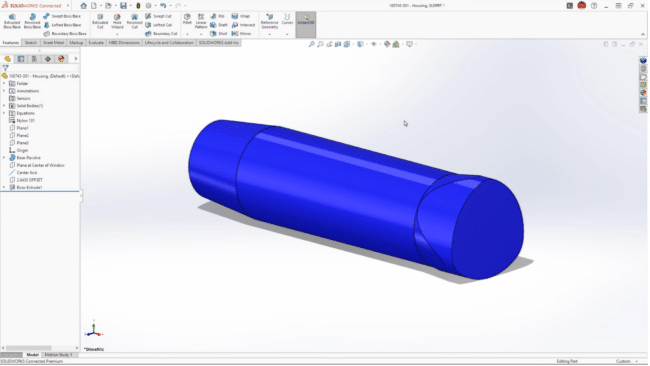Open the Fillet dropdown arrow
Screen dimensions: 650x366
click(x=187, y=34)
